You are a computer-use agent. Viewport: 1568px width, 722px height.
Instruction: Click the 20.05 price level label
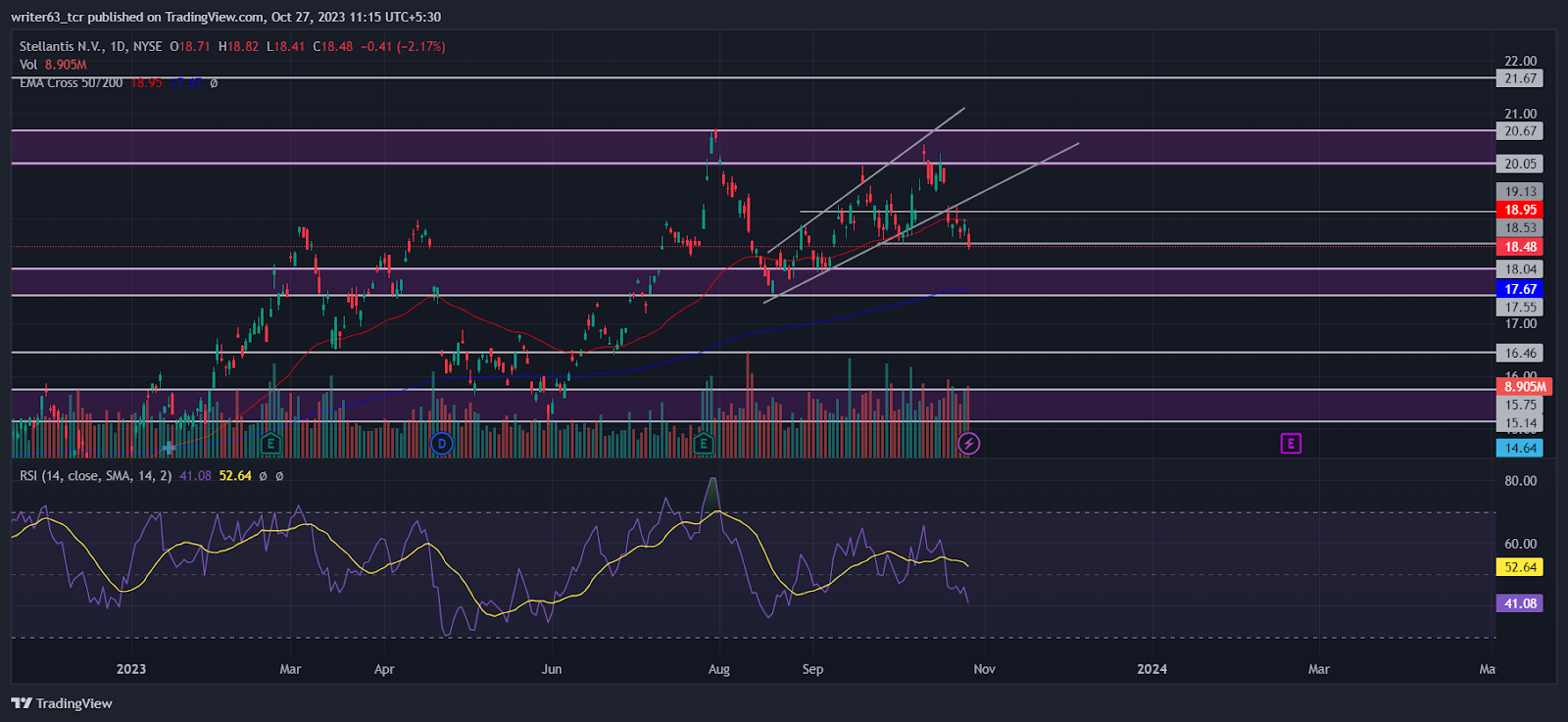(1520, 164)
